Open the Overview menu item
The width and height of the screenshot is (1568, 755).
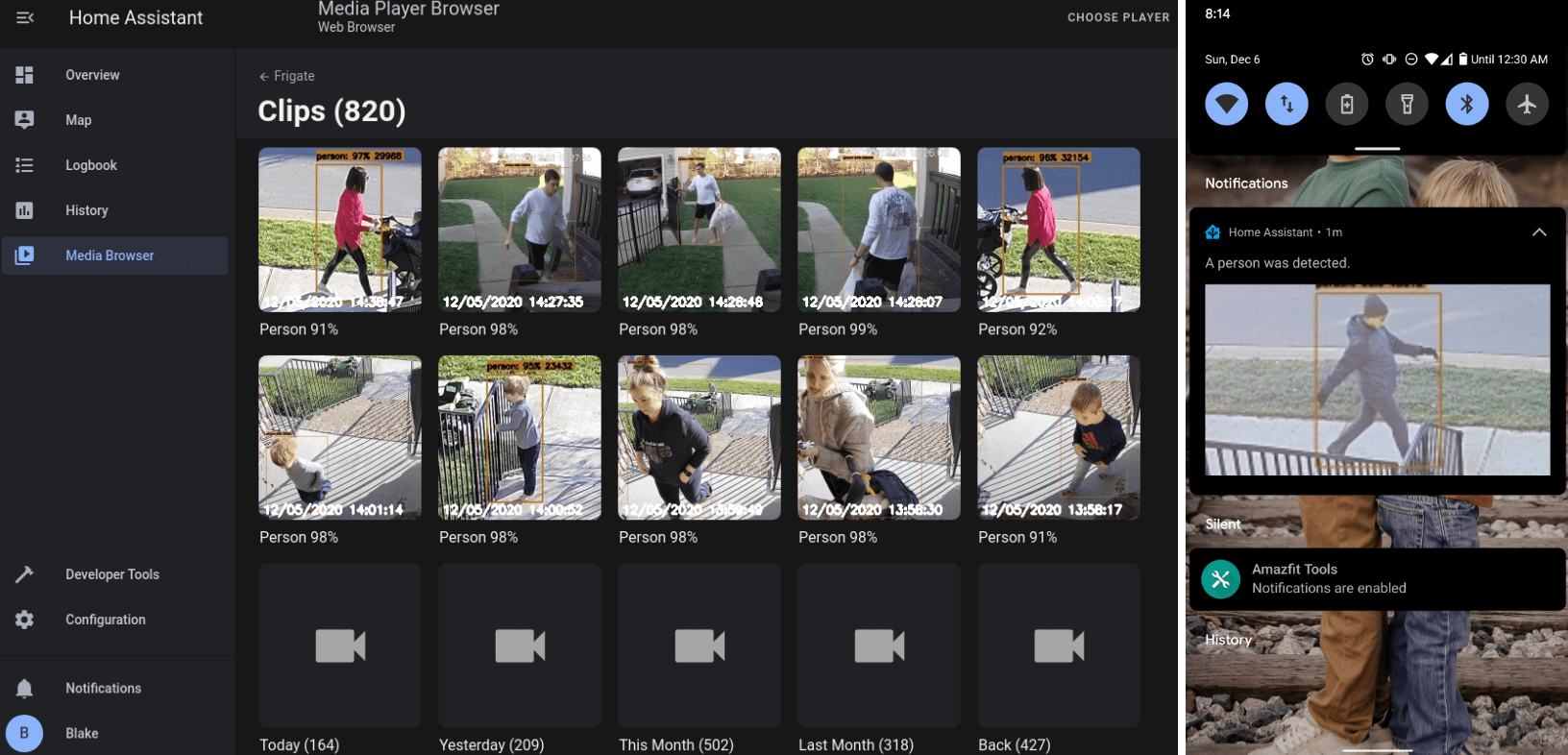(x=92, y=75)
